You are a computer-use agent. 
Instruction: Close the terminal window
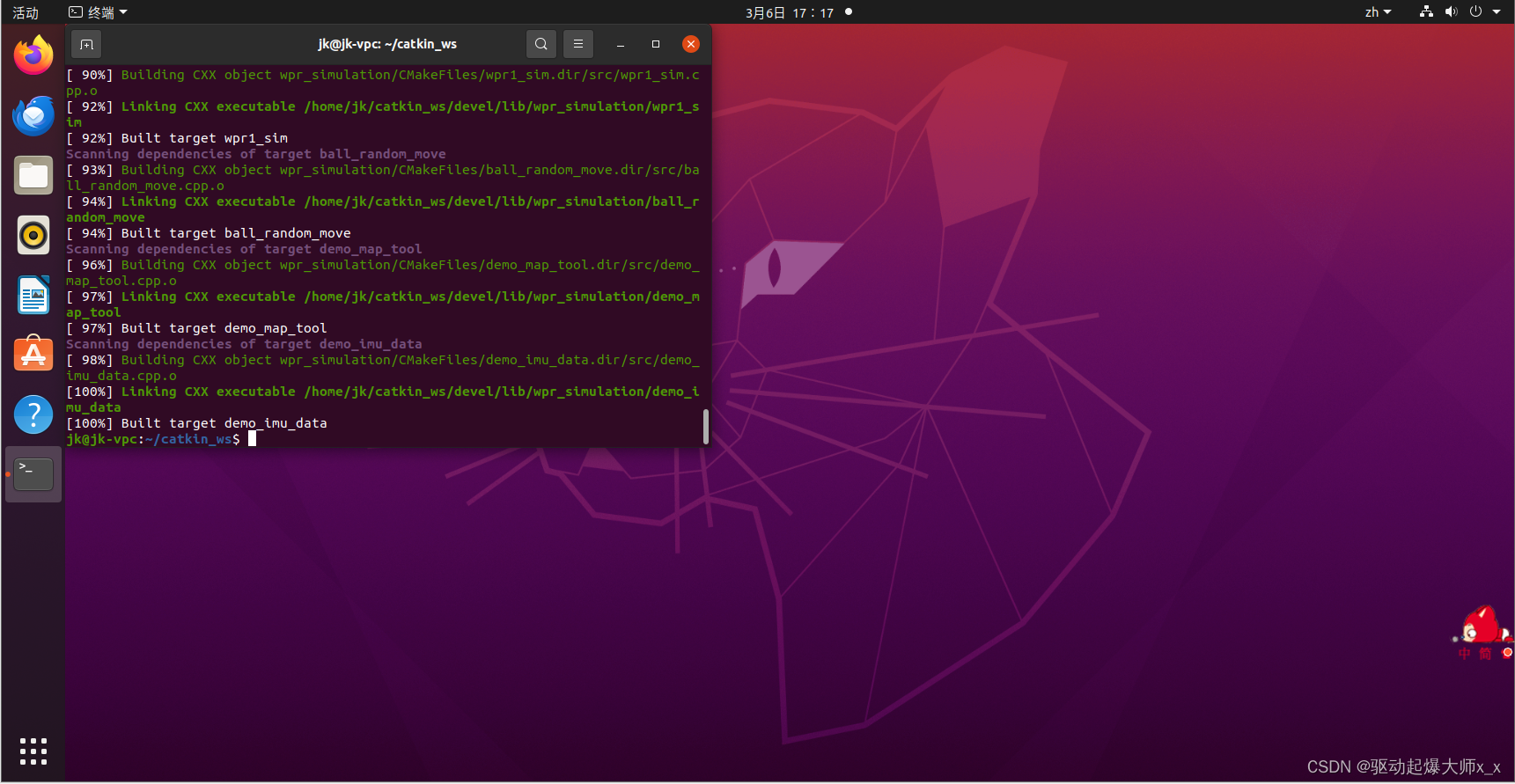point(691,44)
